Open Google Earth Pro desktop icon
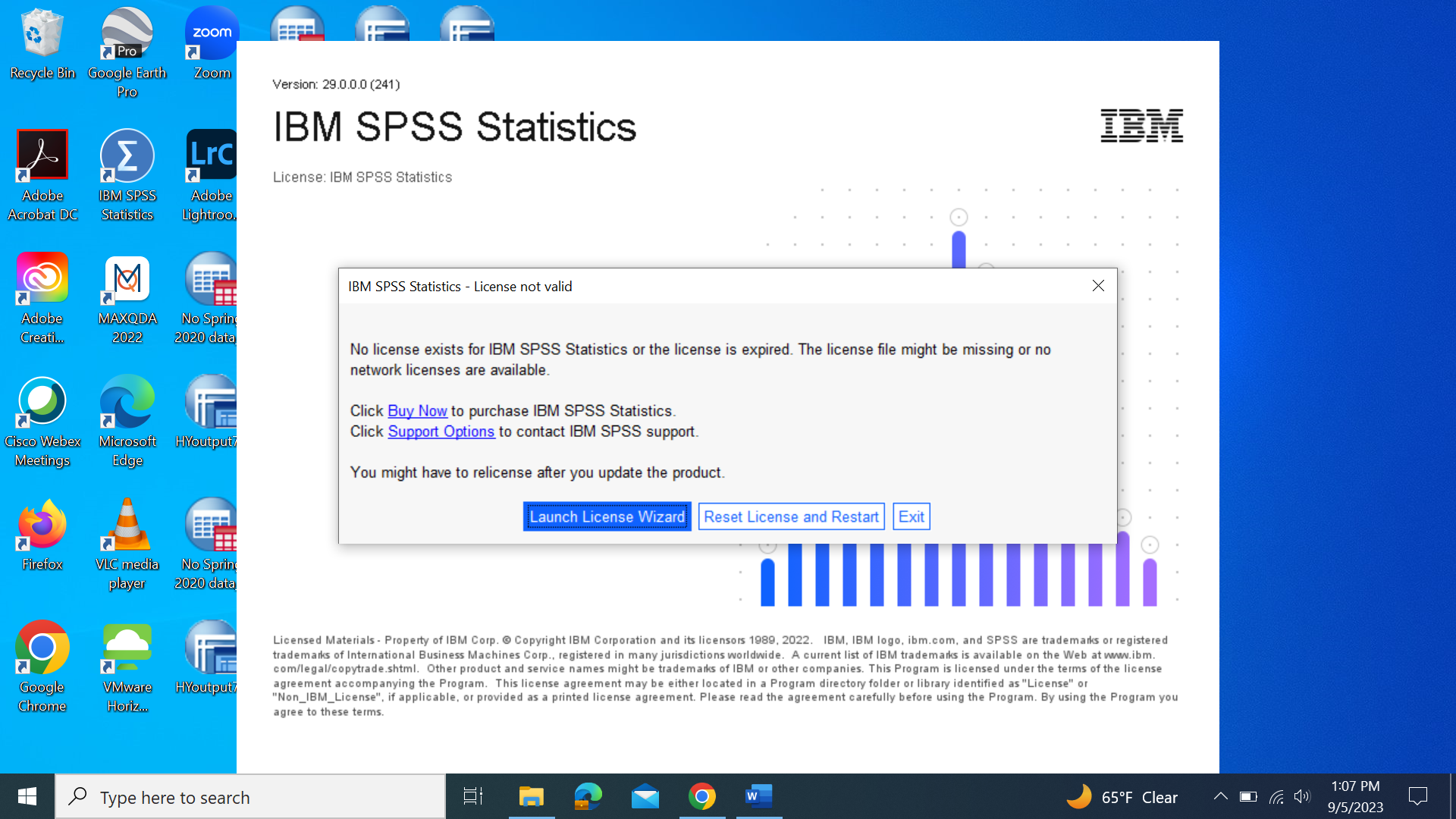Viewport: 1456px width, 819px height. coord(127,53)
